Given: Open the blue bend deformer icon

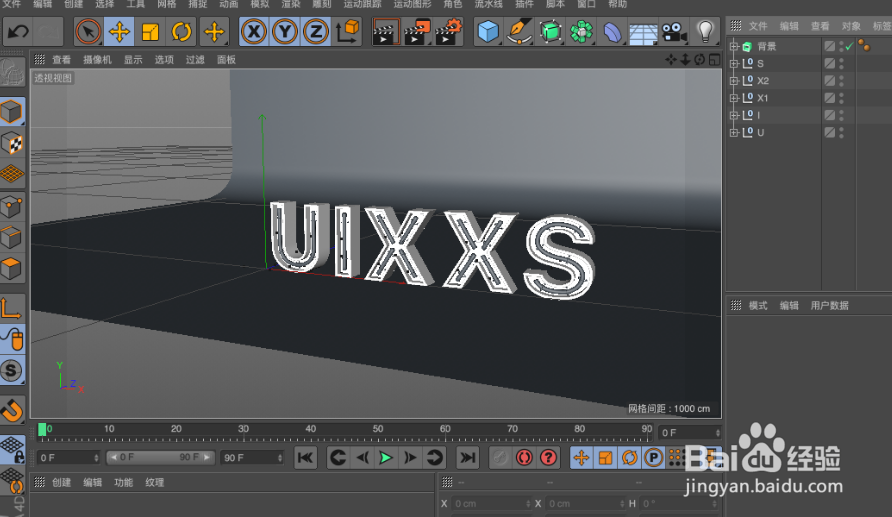Looking at the screenshot, I should coord(612,32).
